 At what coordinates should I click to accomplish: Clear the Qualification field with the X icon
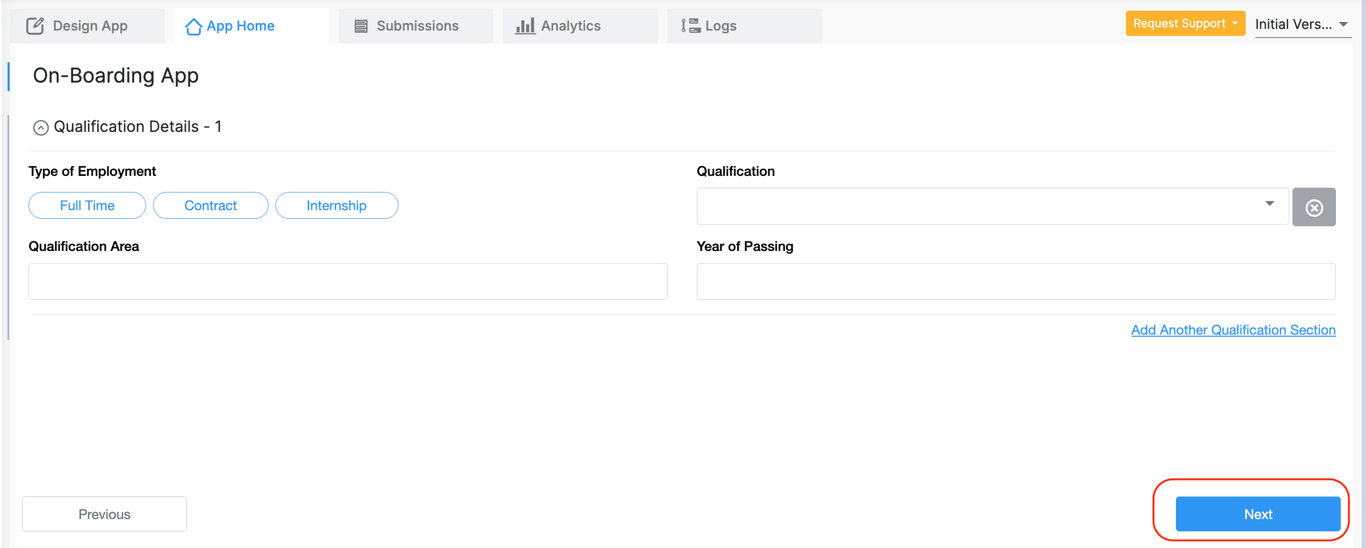tap(1314, 207)
